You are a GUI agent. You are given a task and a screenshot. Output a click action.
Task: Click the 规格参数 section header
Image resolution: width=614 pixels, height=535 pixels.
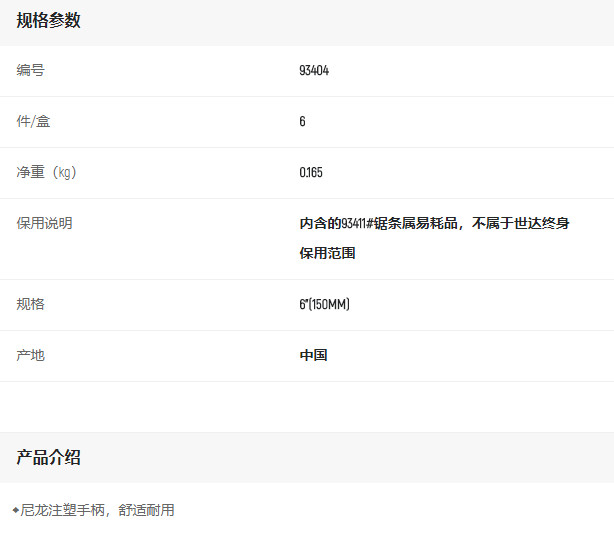point(48,20)
